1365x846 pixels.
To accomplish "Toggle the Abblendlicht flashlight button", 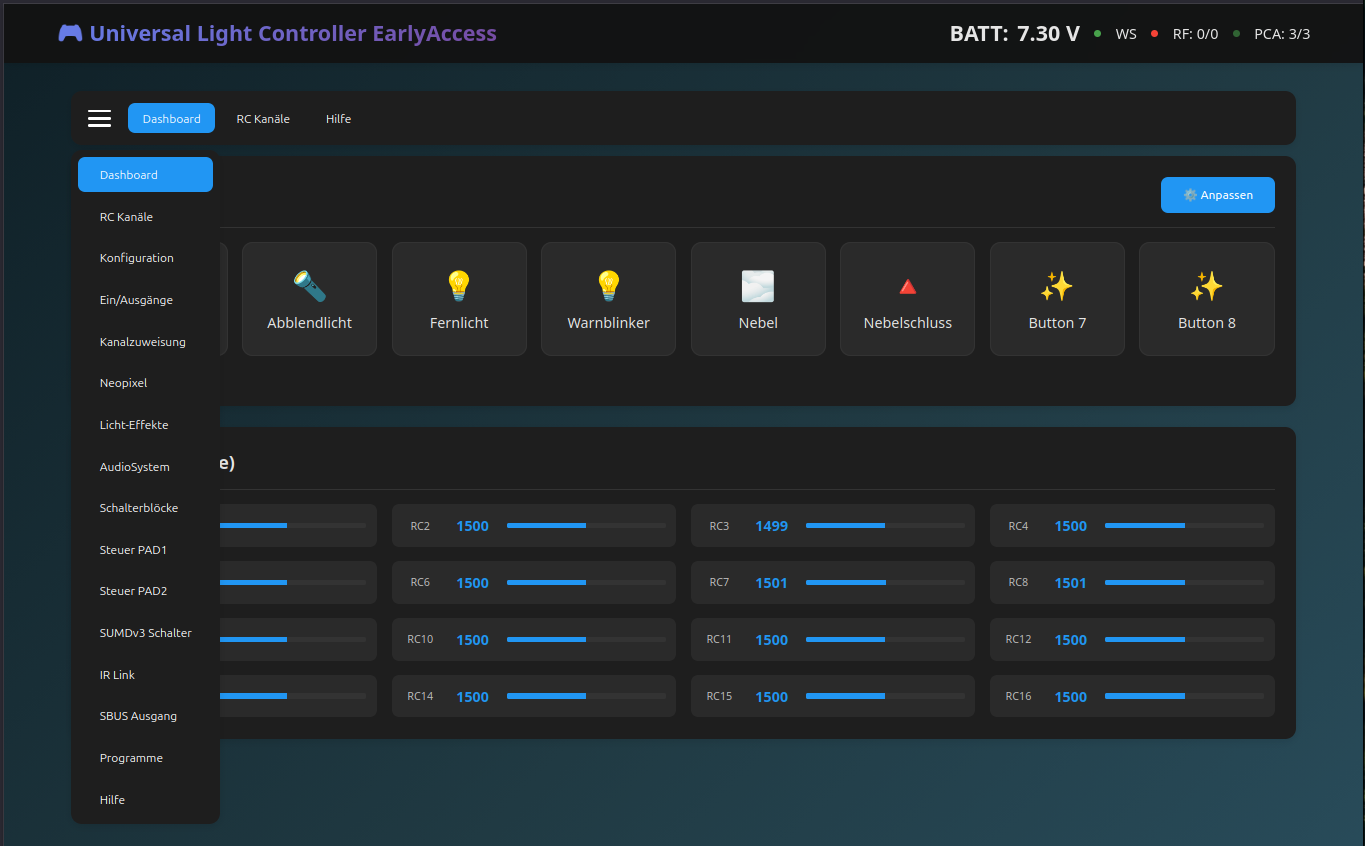I will (309, 299).
